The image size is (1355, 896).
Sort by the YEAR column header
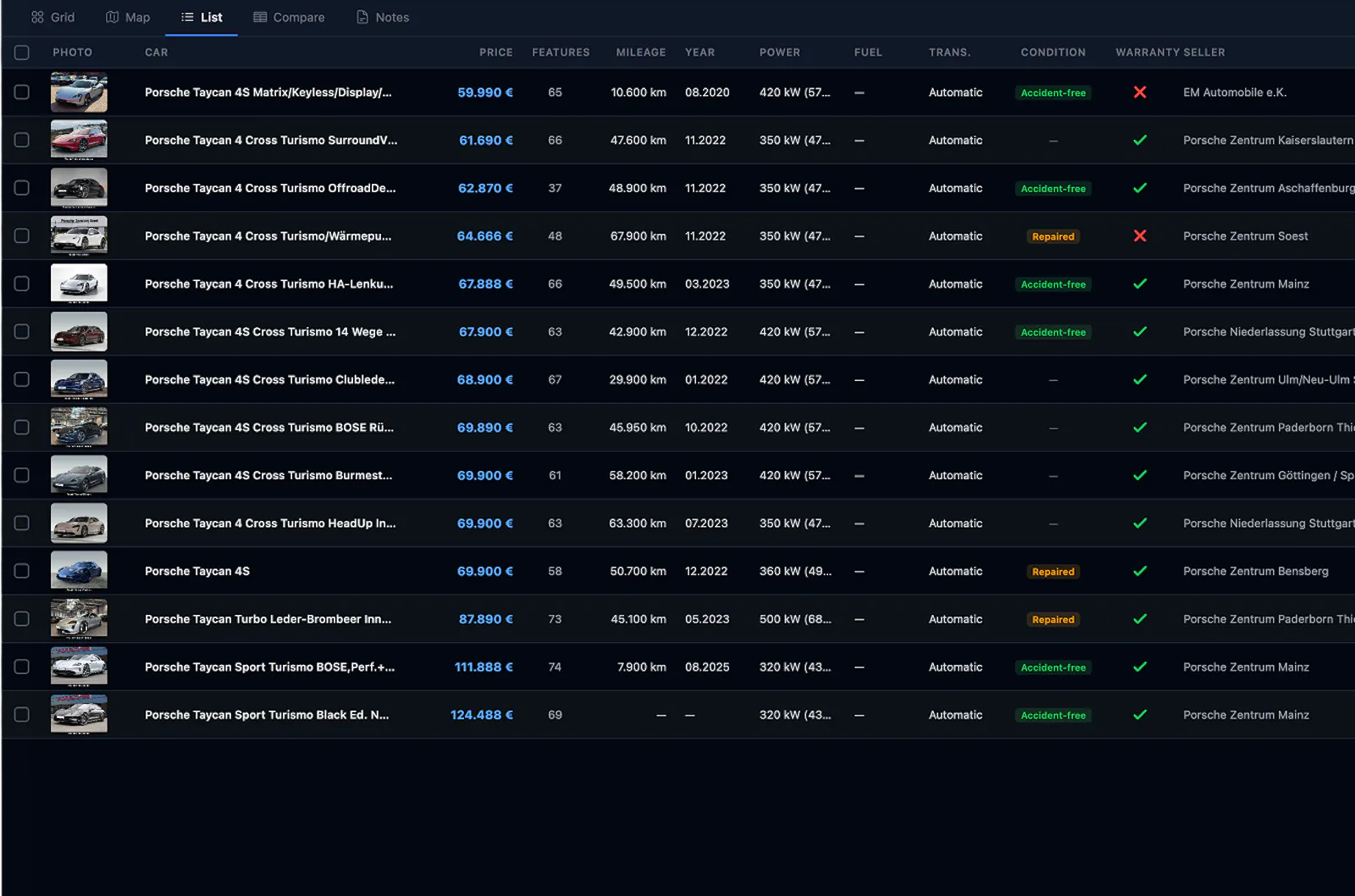tap(700, 53)
